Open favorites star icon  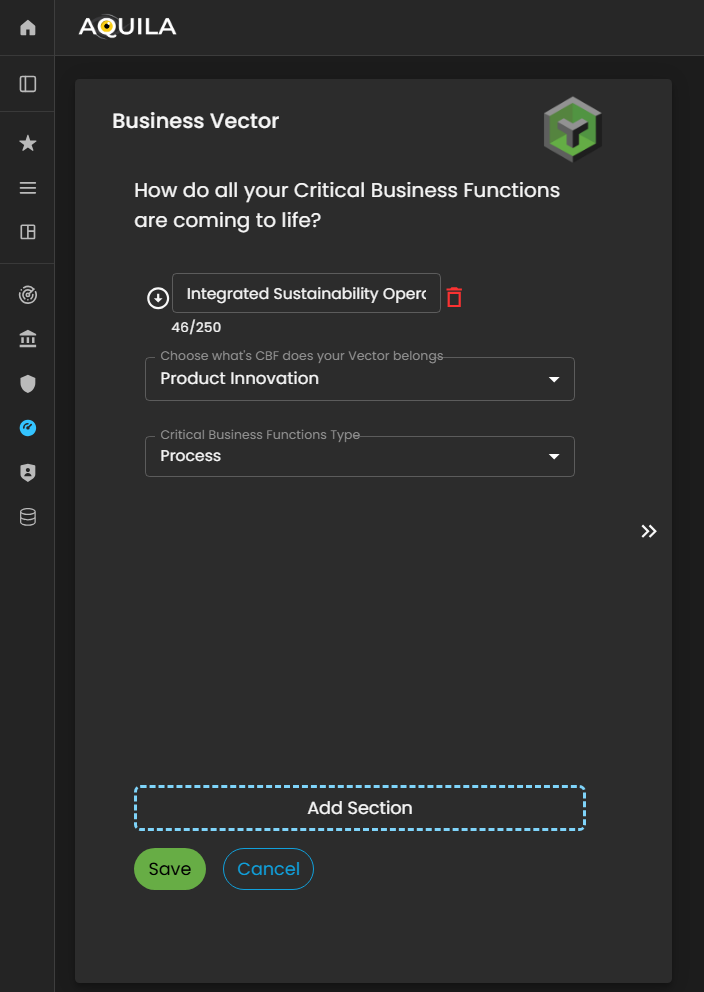point(28,144)
